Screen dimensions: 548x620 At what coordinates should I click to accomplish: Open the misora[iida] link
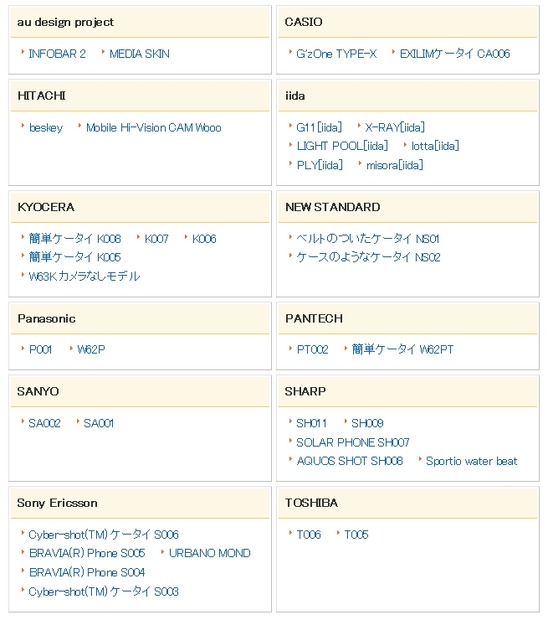tap(395, 165)
